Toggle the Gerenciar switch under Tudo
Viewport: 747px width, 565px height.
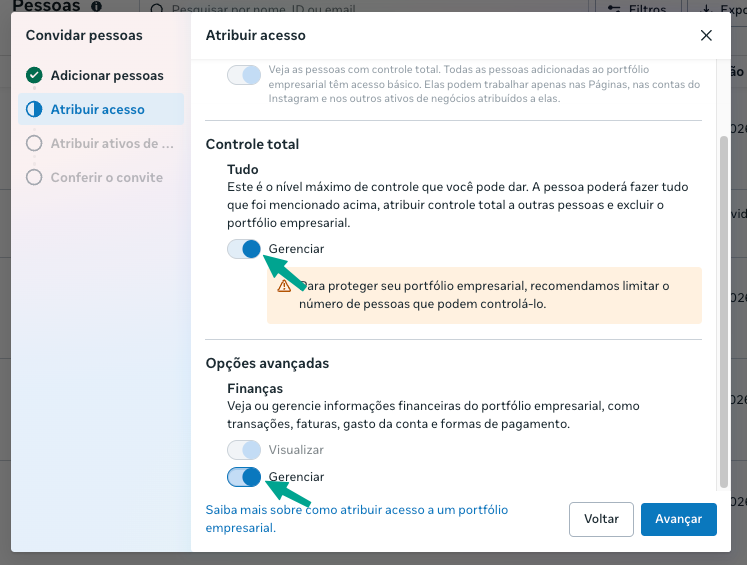coord(244,249)
